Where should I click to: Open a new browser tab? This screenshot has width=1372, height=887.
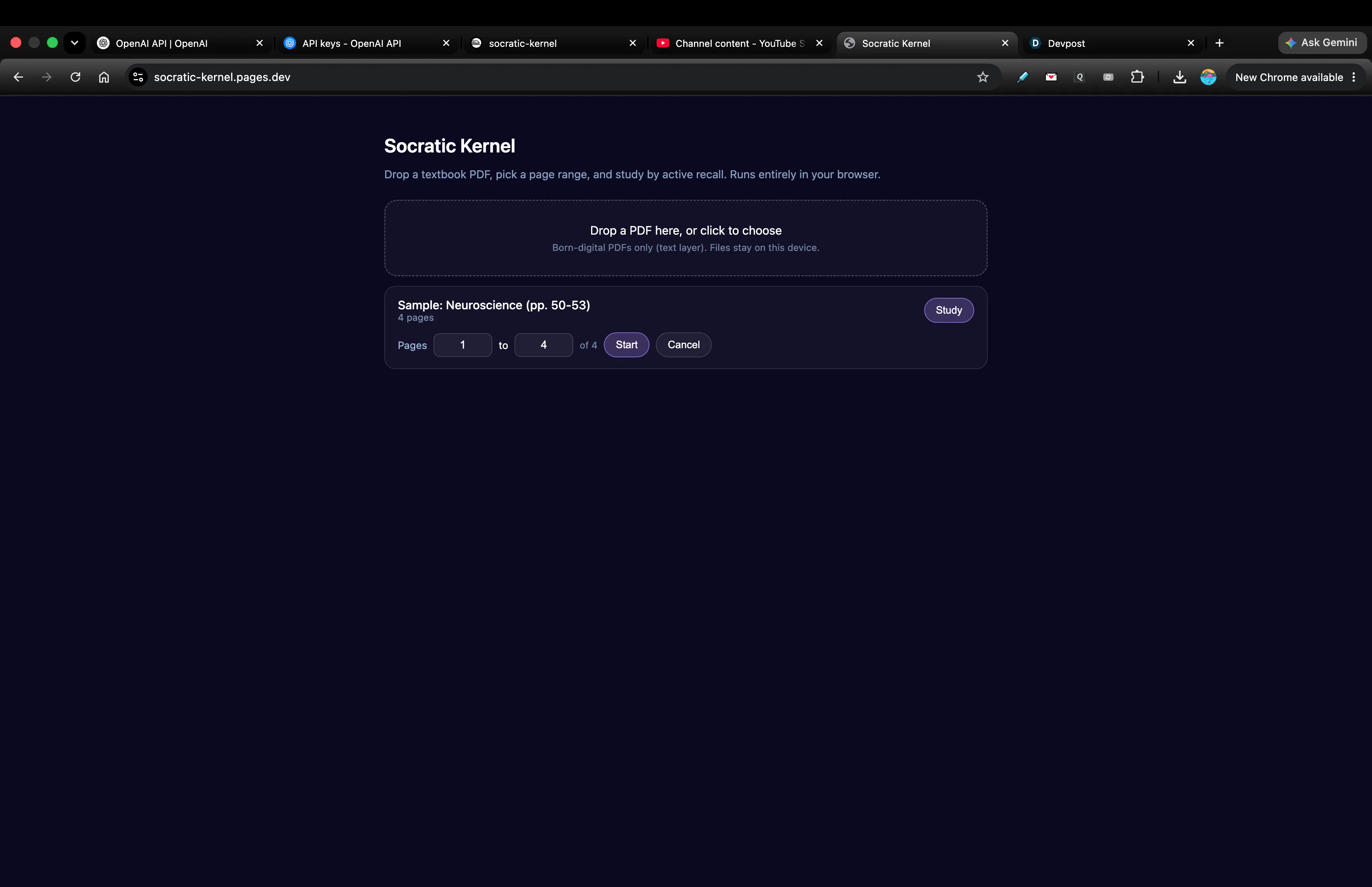1220,43
